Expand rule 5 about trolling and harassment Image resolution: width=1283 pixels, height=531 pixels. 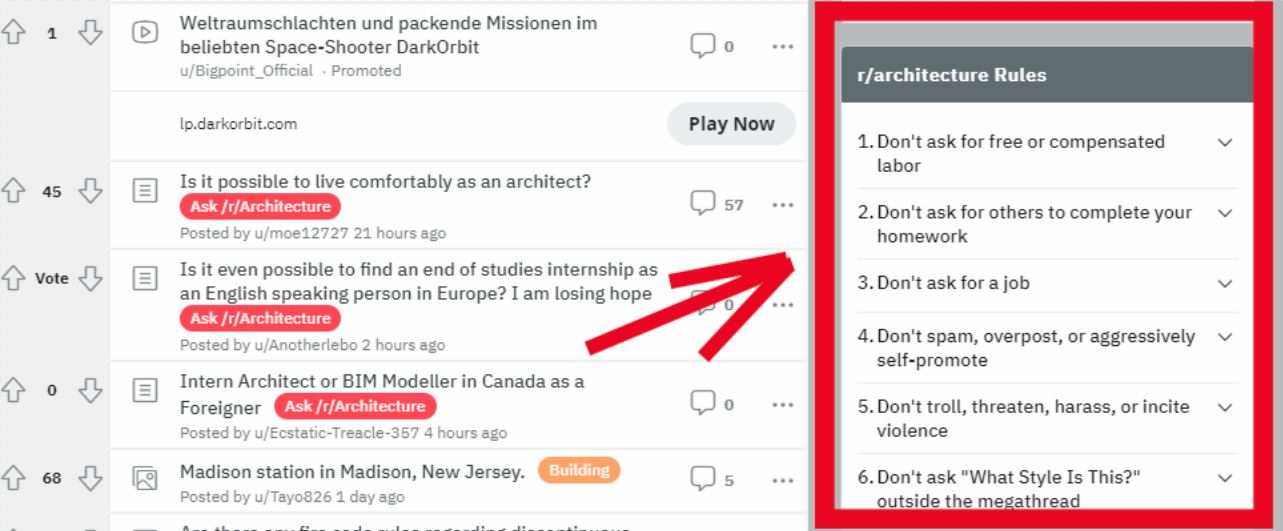click(x=1225, y=408)
